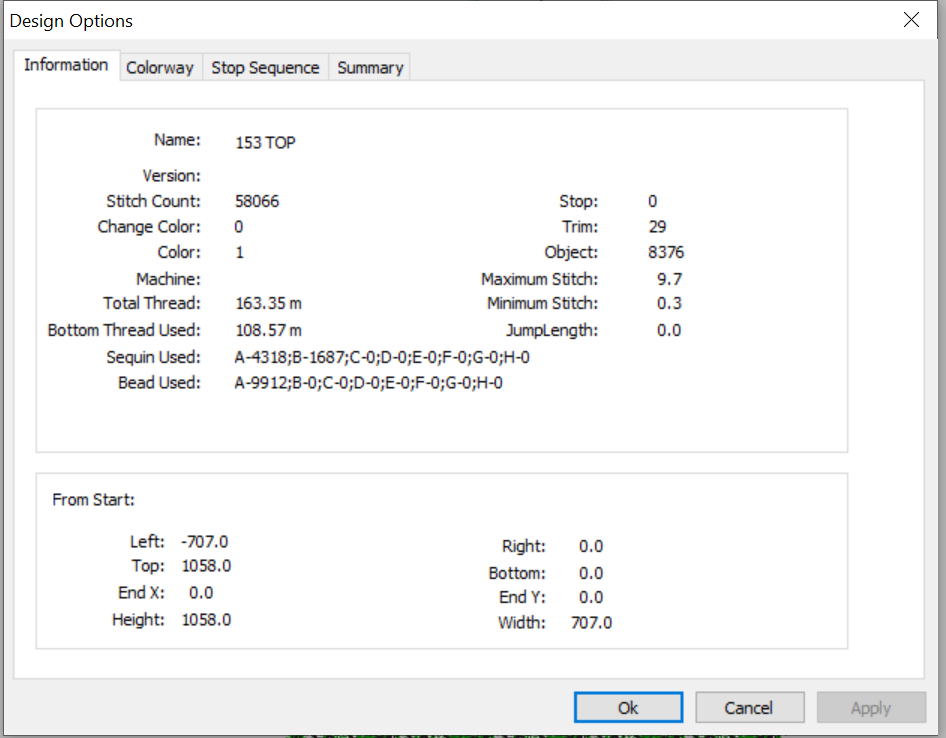Click the Left value -707.0
Screen dimensions: 946x738
pyautogui.click(x=205, y=541)
